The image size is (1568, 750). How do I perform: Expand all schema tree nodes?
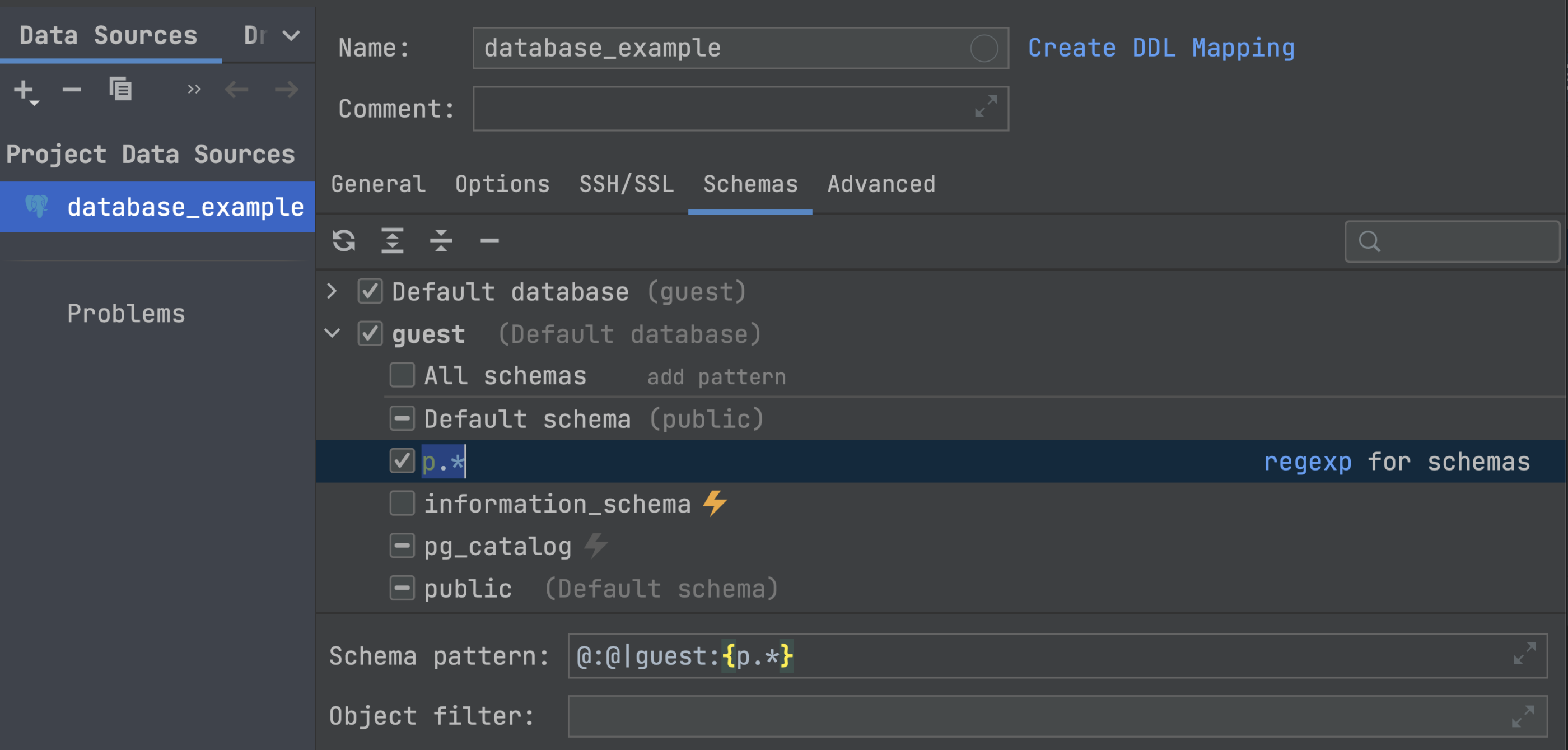point(393,240)
